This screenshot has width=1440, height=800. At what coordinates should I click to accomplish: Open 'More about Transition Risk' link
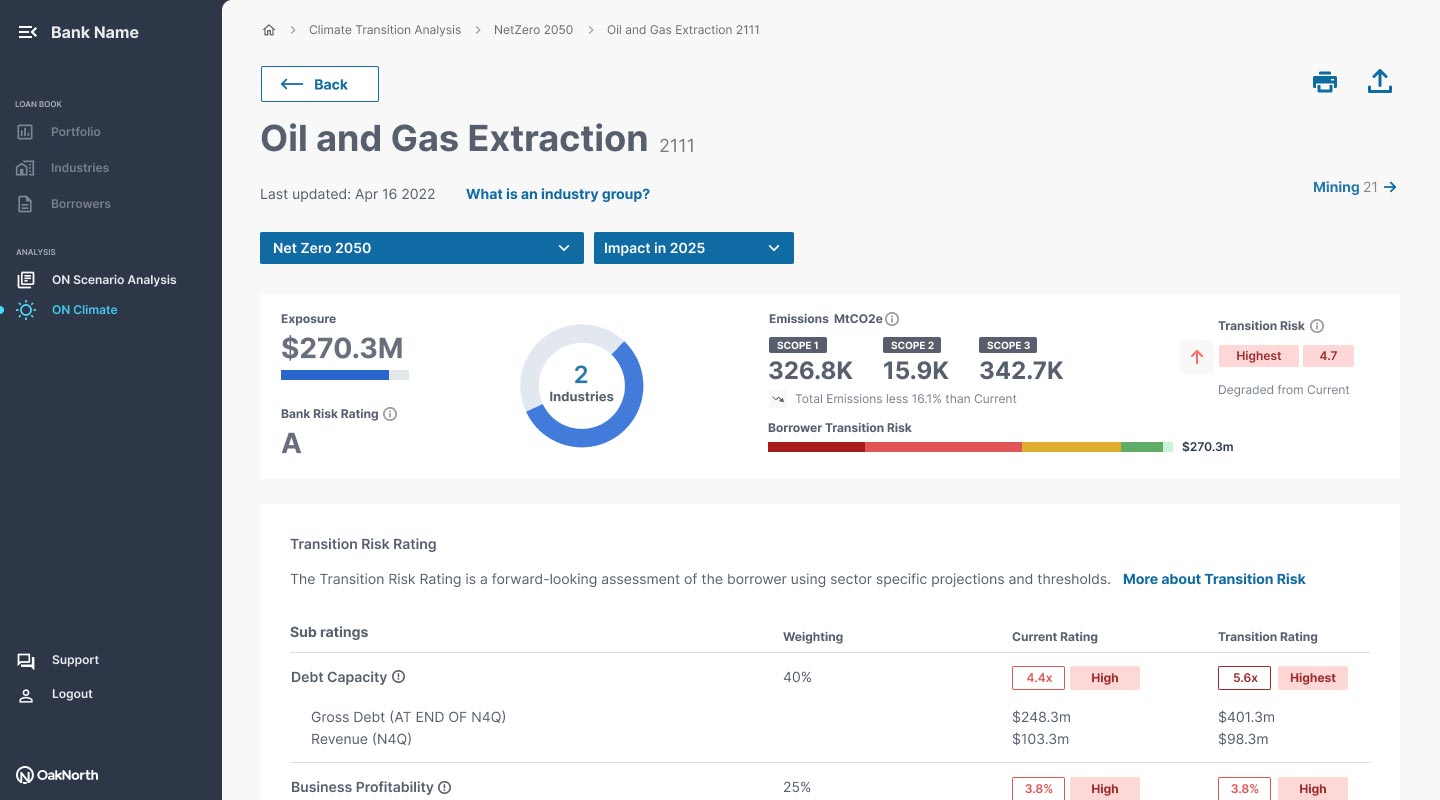[1214, 579]
